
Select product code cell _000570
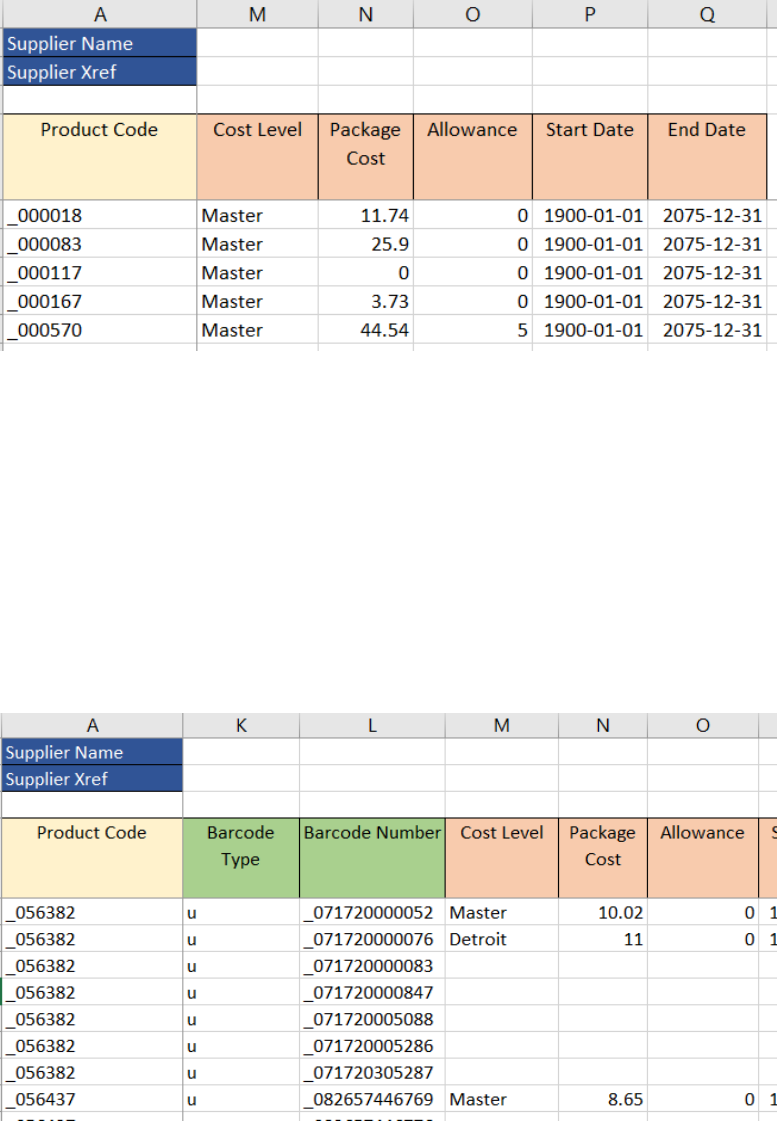[x=99, y=330]
